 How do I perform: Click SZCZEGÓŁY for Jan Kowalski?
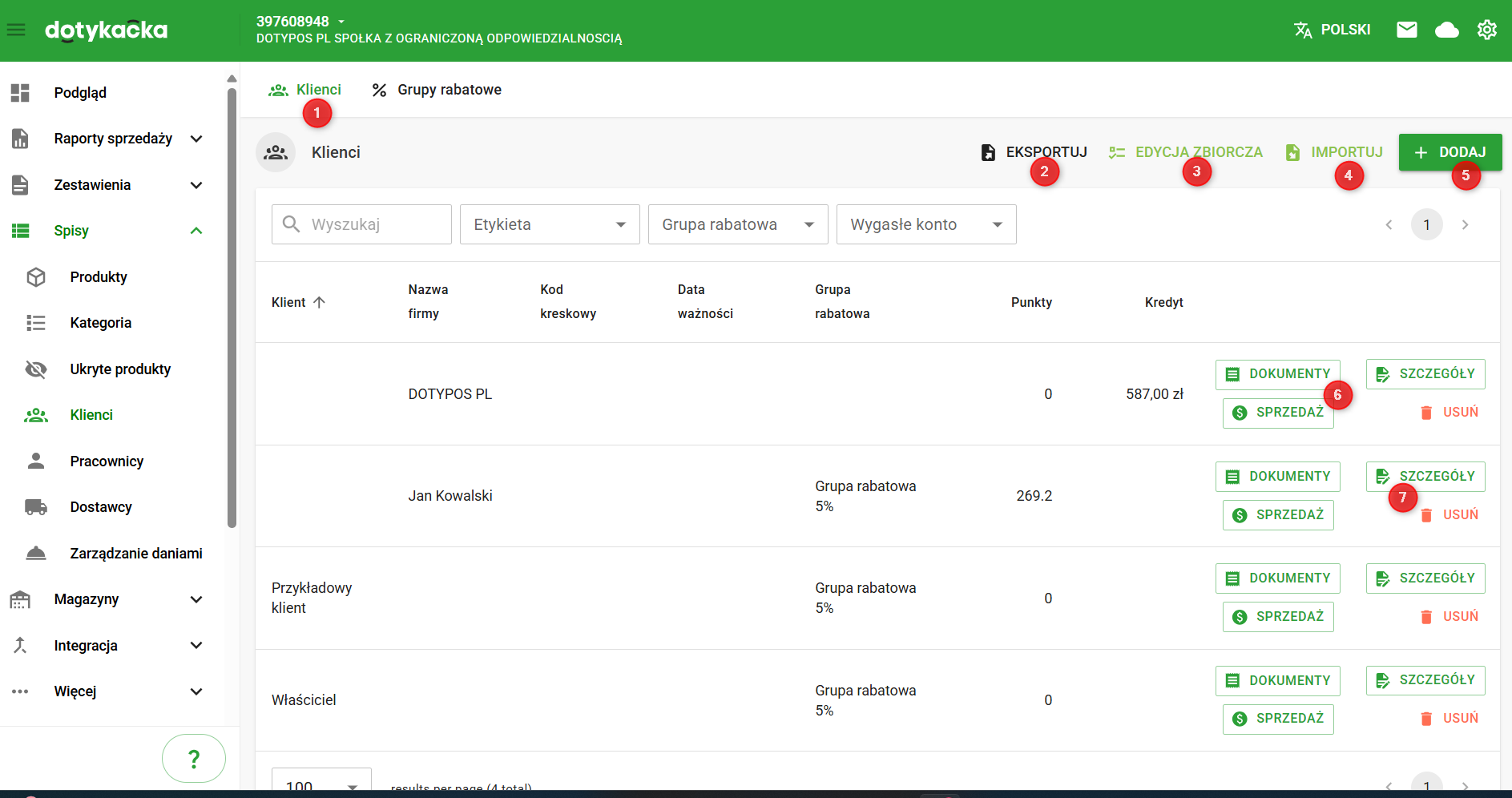[x=1434, y=476]
